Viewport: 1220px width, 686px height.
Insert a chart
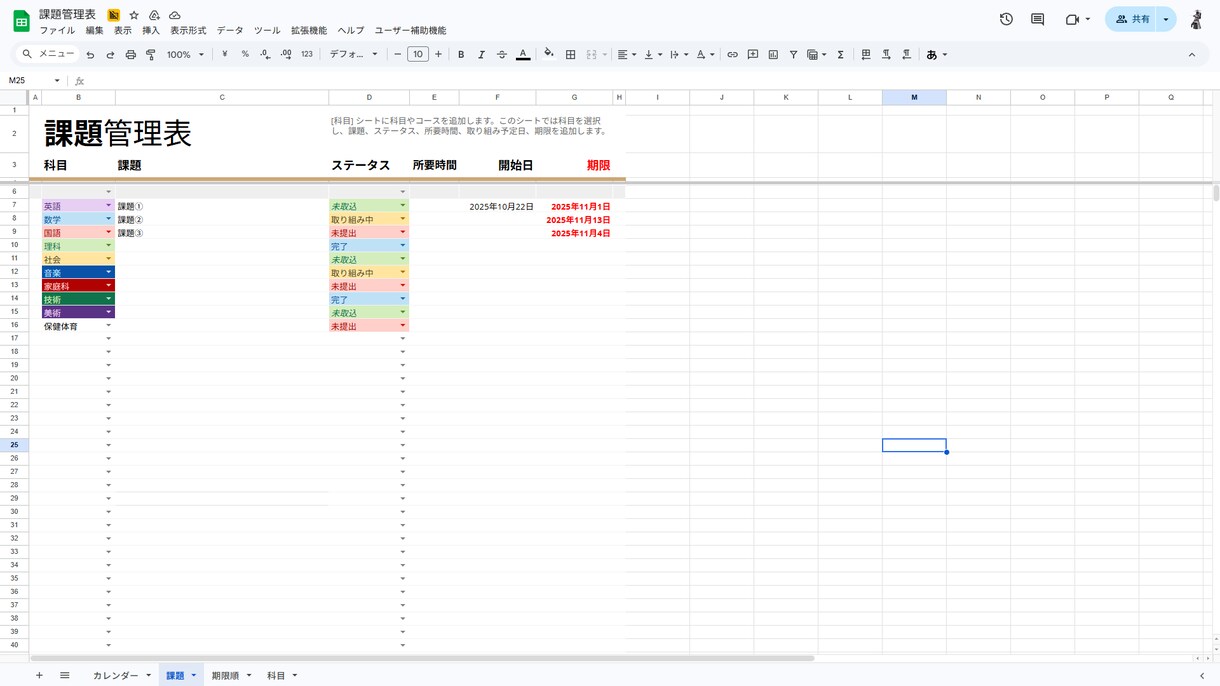pyautogui.click(x=773, y=55)
